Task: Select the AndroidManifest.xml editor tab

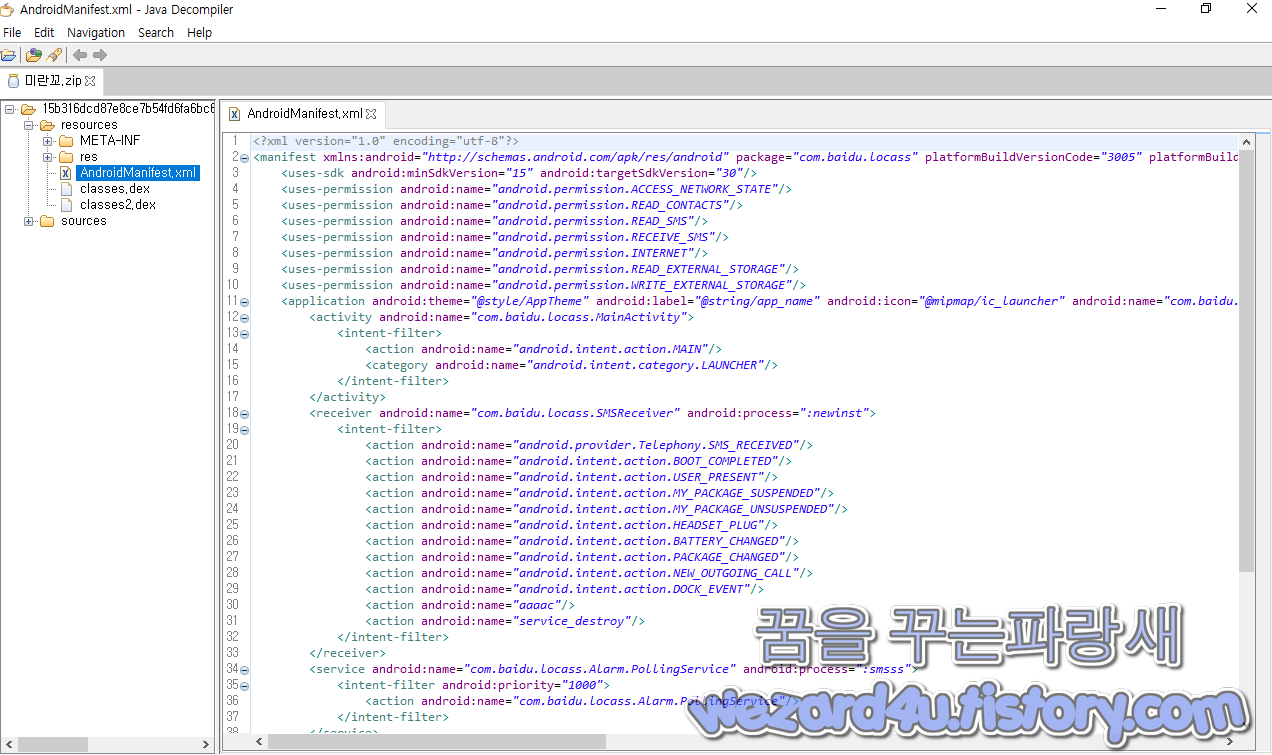Action: tap(304, 114)
